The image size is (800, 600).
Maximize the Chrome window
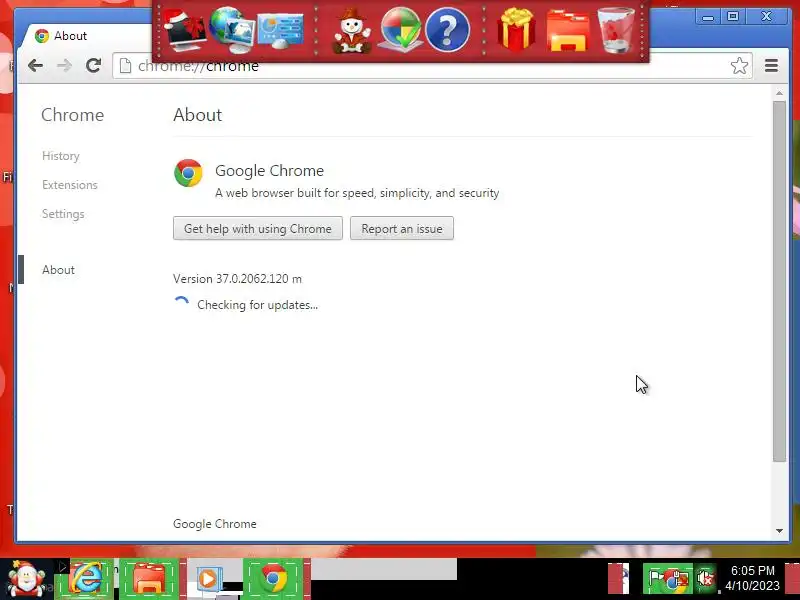[733, 17]
